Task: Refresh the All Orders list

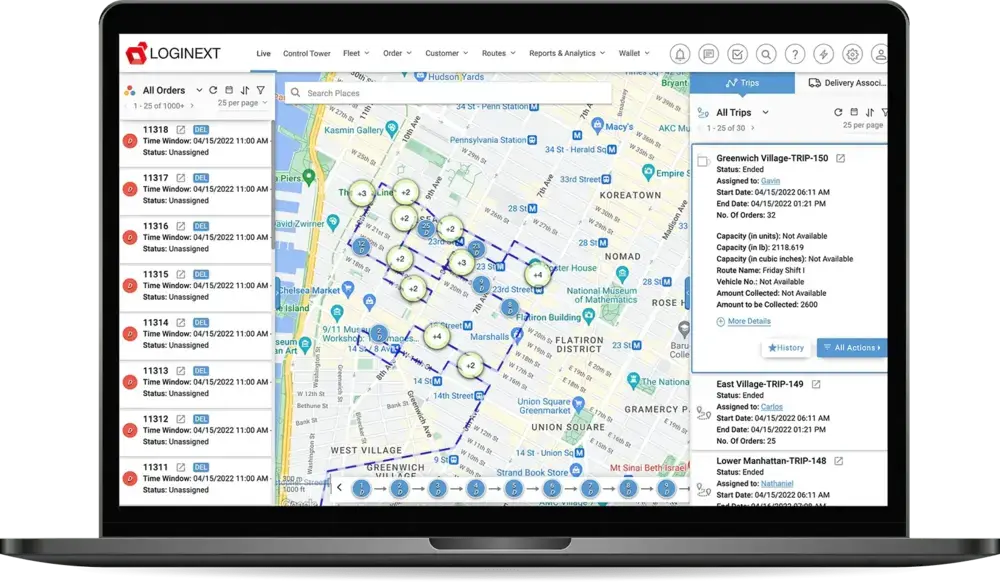Action: 213,90
